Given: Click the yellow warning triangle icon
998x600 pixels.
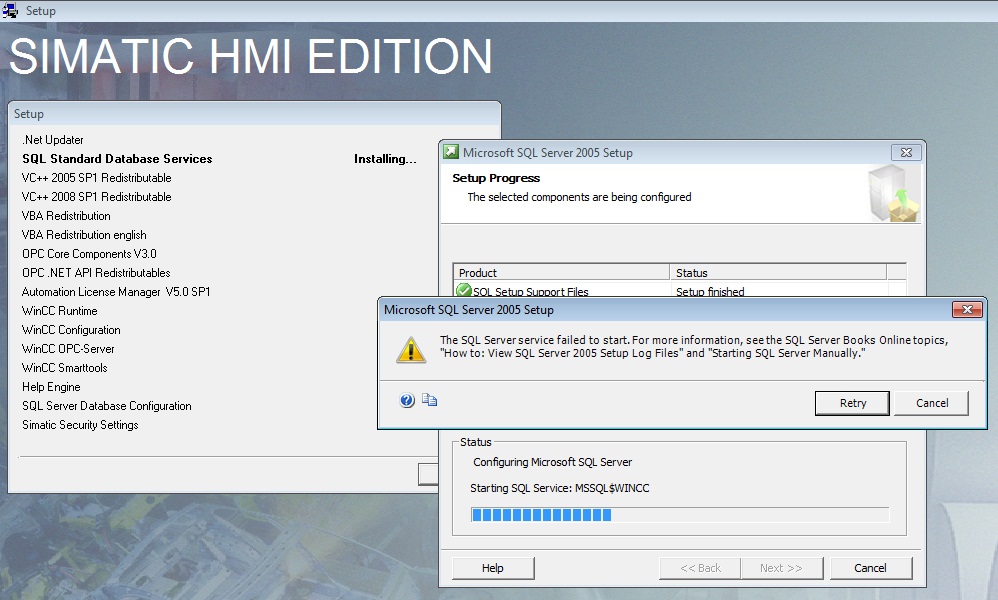Looking at the screenshot, I should pos(411,349).
